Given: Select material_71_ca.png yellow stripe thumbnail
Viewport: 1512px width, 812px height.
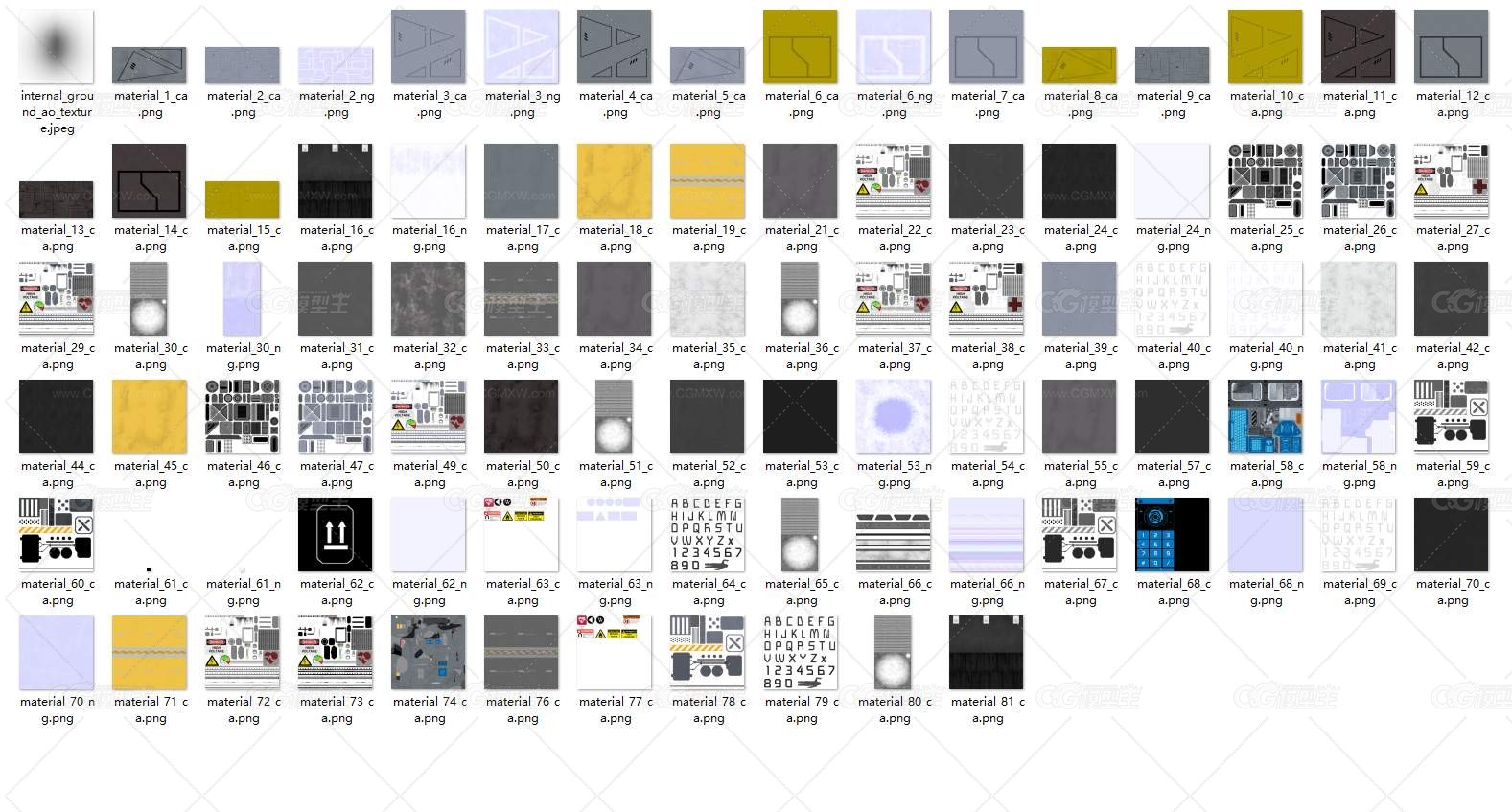Looking at the screenshot, I should click(150, 652).
